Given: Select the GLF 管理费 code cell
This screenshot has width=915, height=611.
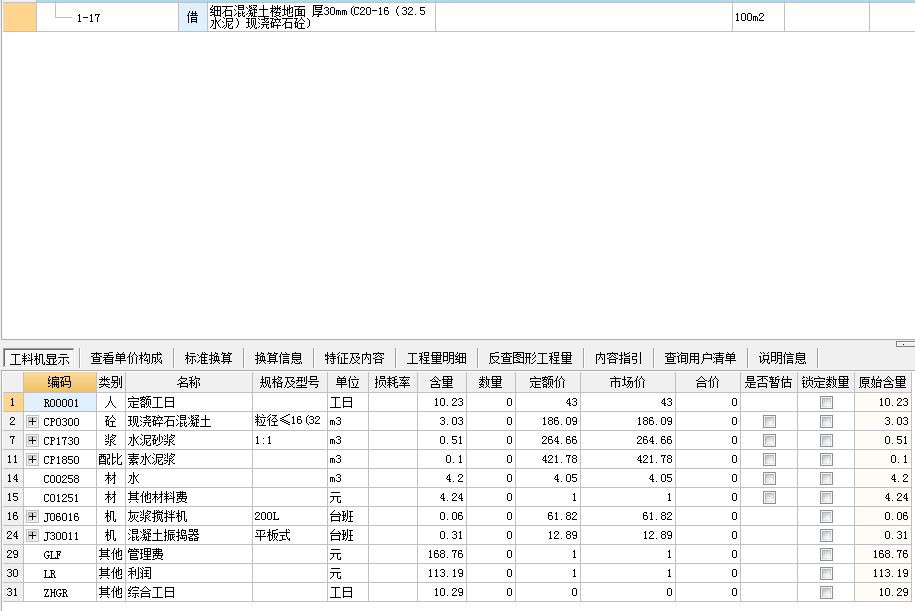Looking at the screenshot, I should coord(60,554).
